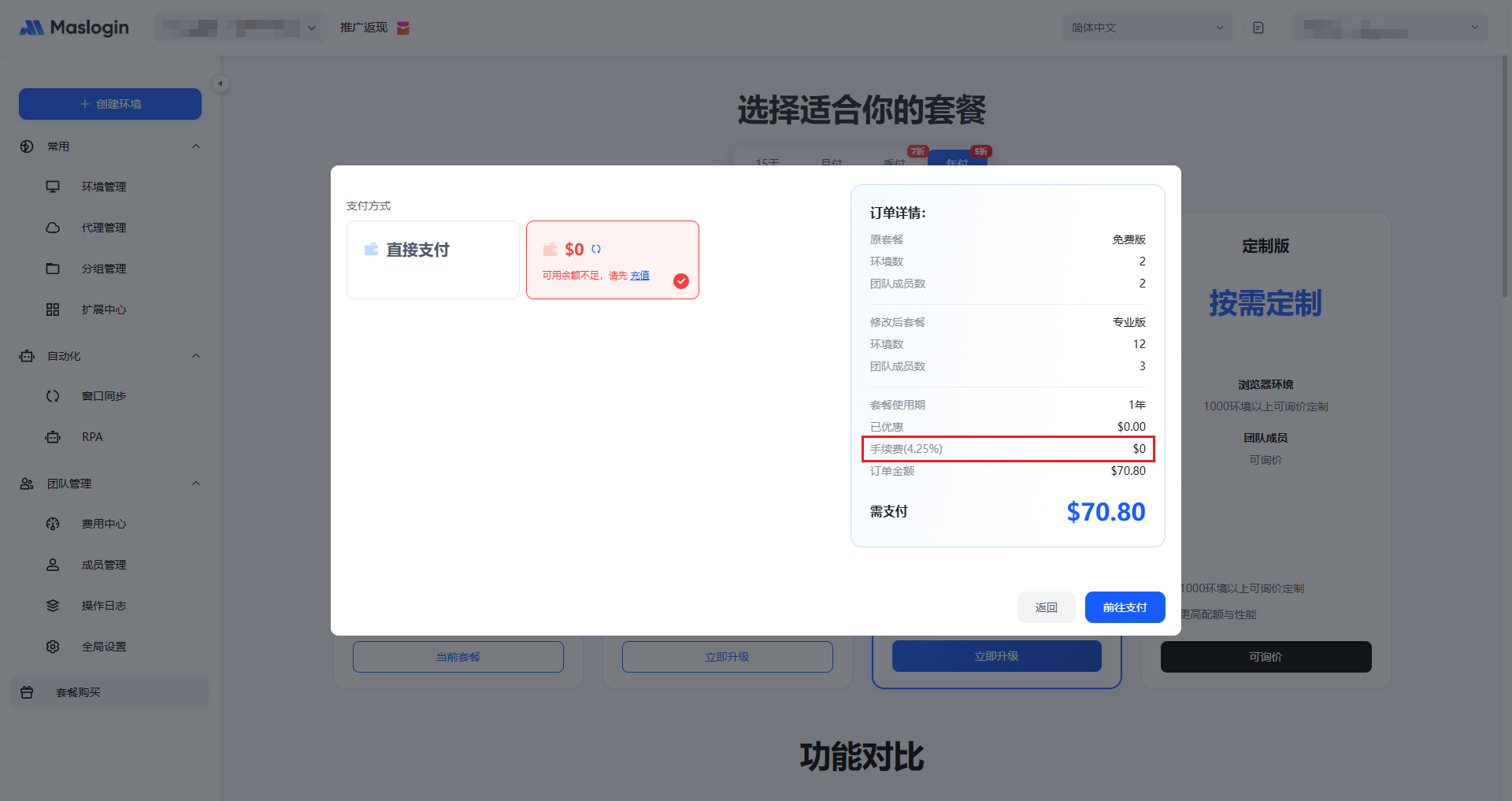
Task: Open the 简体中文 language dropdown
Action: (1147, 28)
